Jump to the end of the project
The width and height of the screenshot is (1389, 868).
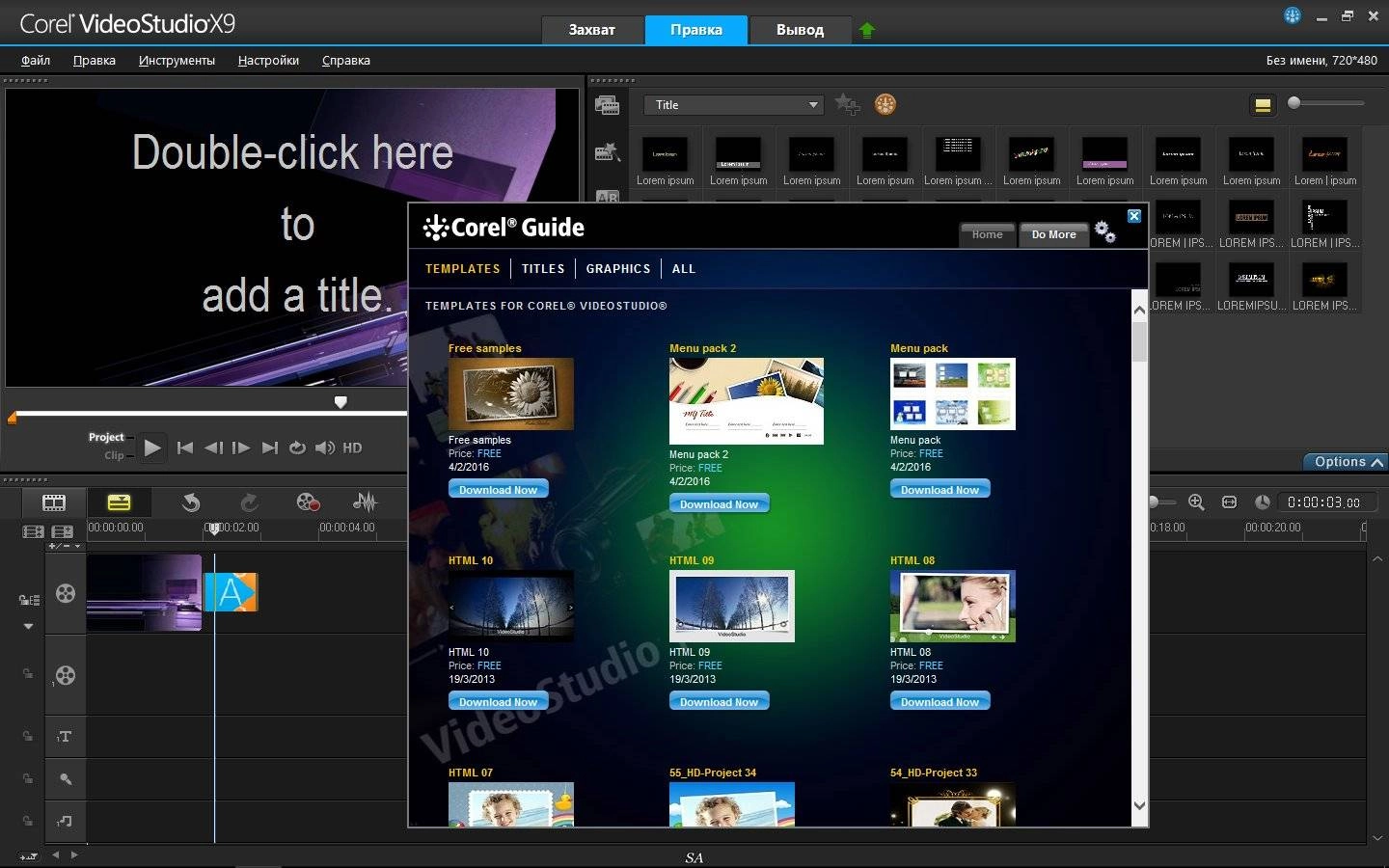[270, 448]
